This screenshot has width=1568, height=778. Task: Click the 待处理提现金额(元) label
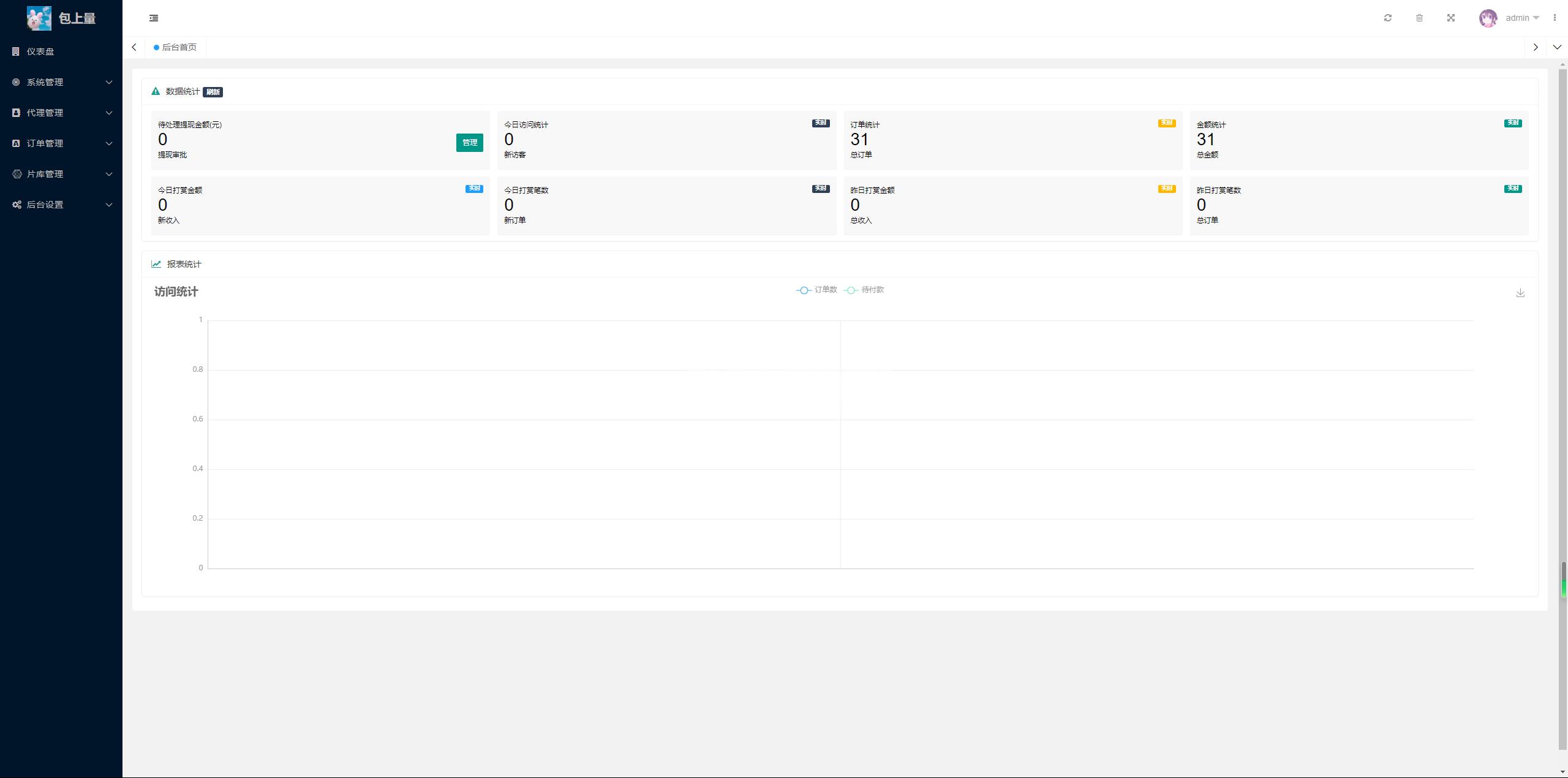click(x=190, y=125)
